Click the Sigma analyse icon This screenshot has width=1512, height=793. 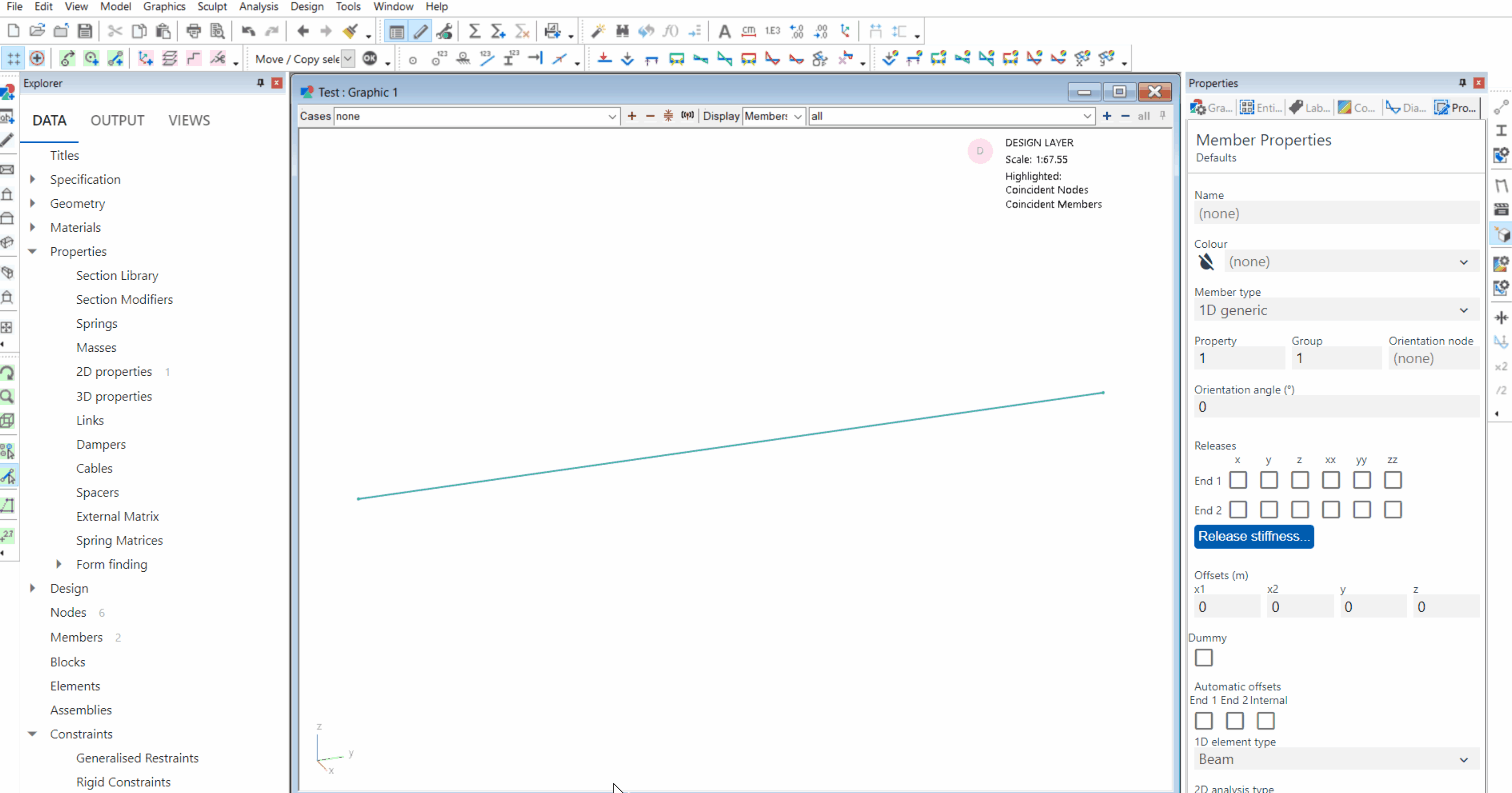[x=474, y=31]
